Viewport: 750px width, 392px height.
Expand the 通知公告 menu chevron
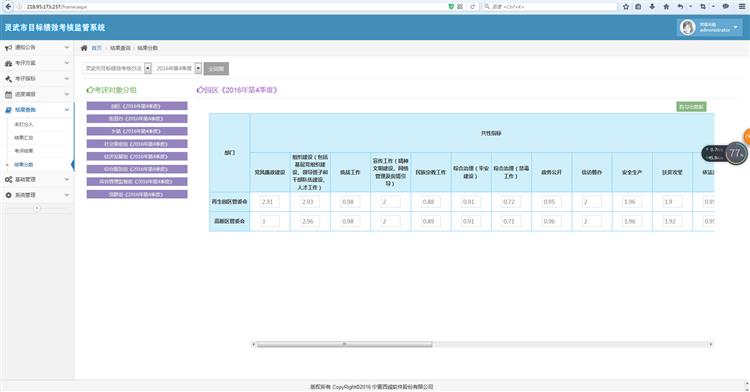pos(66,47)
